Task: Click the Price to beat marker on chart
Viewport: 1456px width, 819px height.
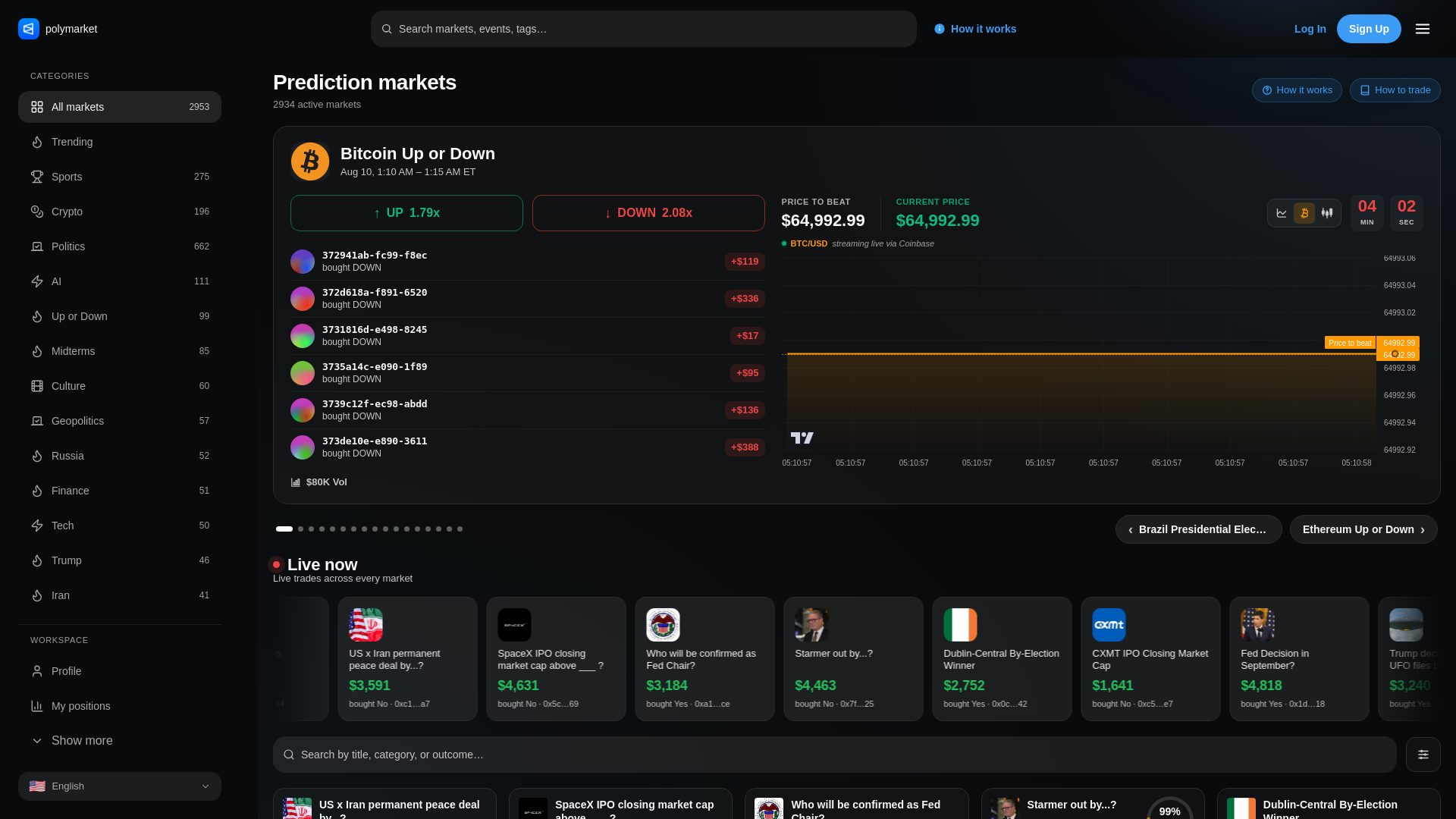Action: 1350,343
